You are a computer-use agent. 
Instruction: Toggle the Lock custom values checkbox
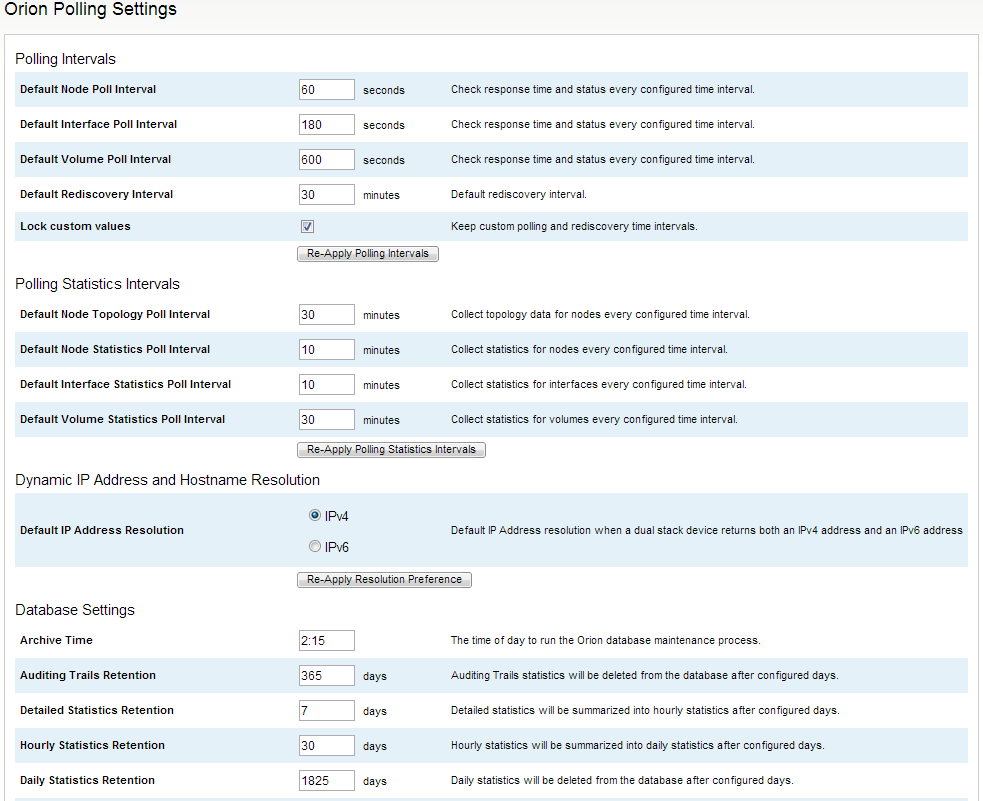[x=307, y=226]
